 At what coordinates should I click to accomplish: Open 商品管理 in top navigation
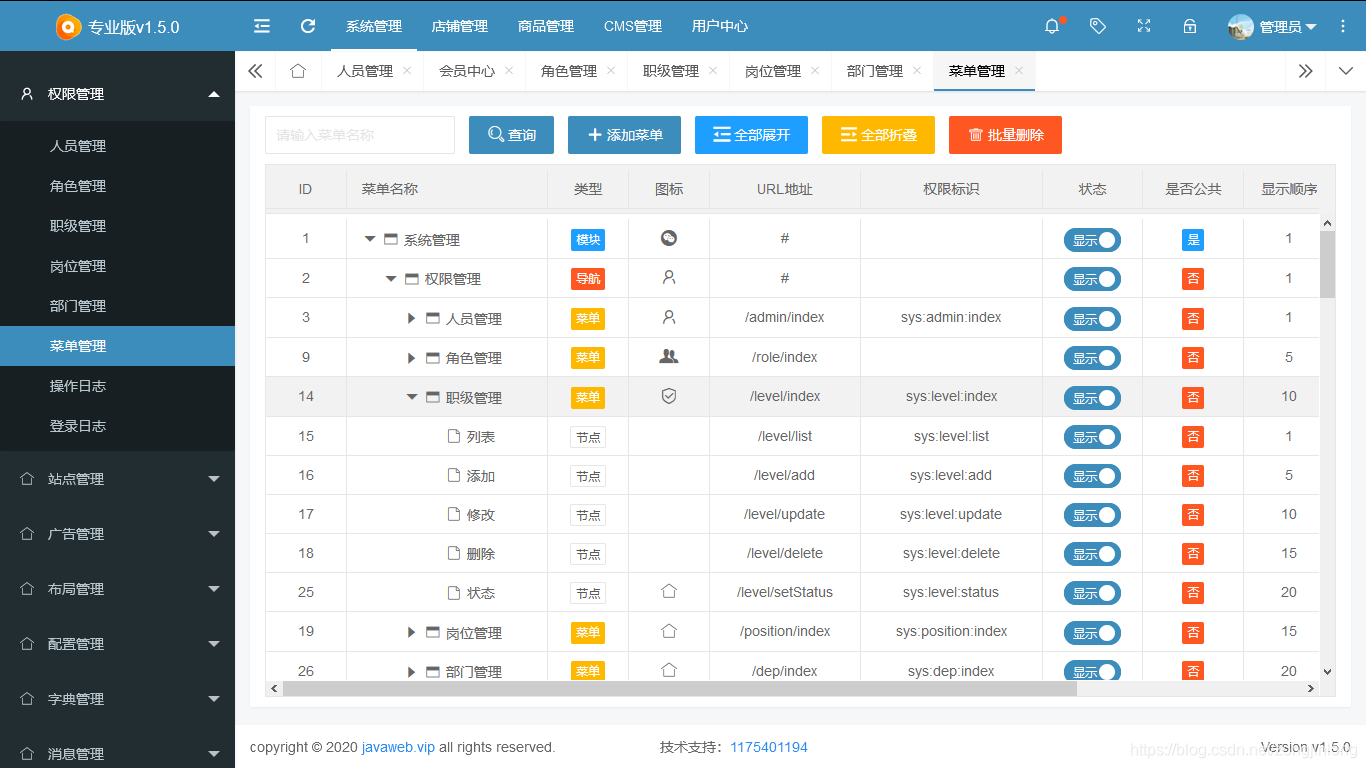point(546,26)
